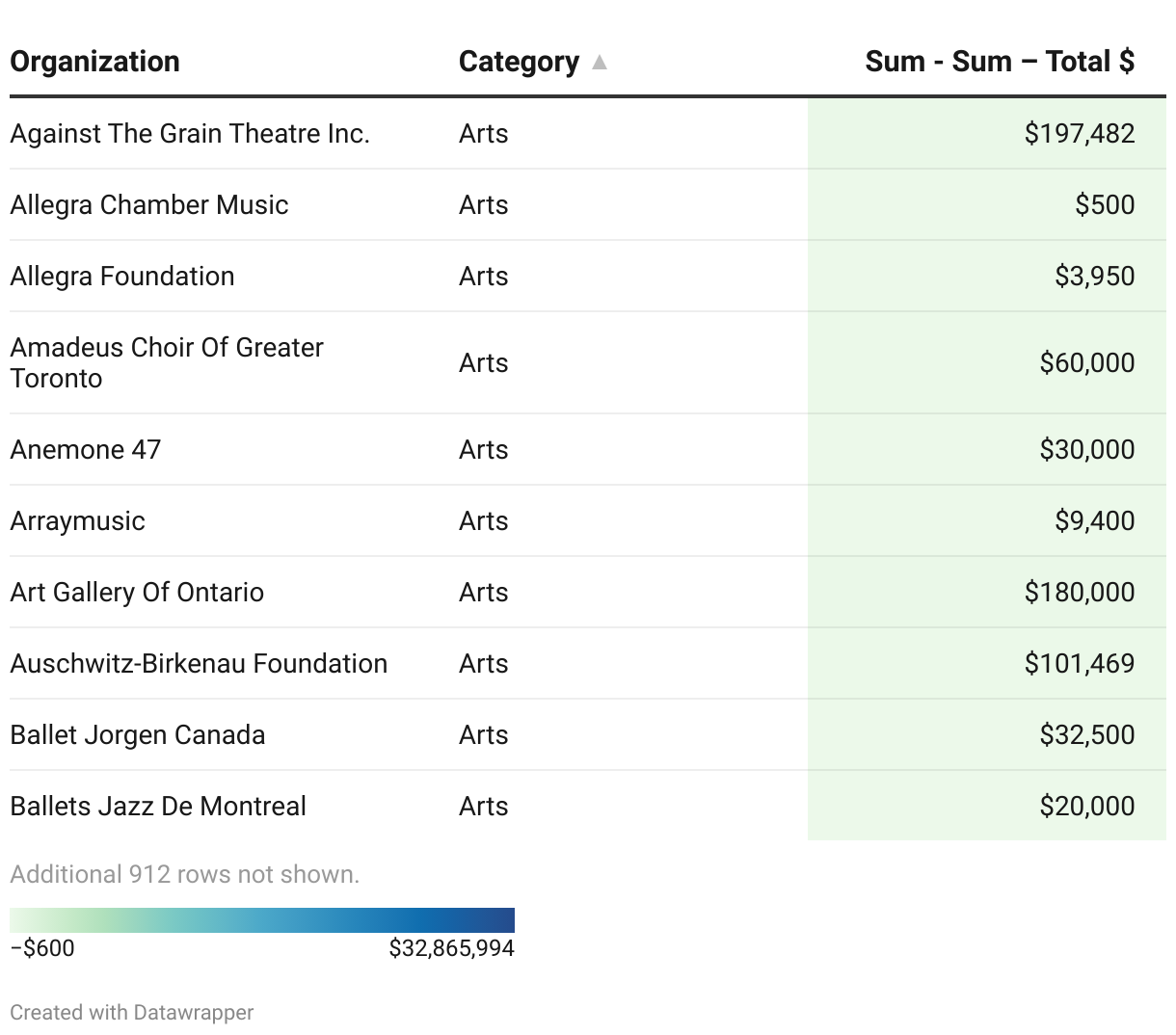Click the $197,482 total cell
This screenshot has width=1176, height=1035.
[1079, 133]
